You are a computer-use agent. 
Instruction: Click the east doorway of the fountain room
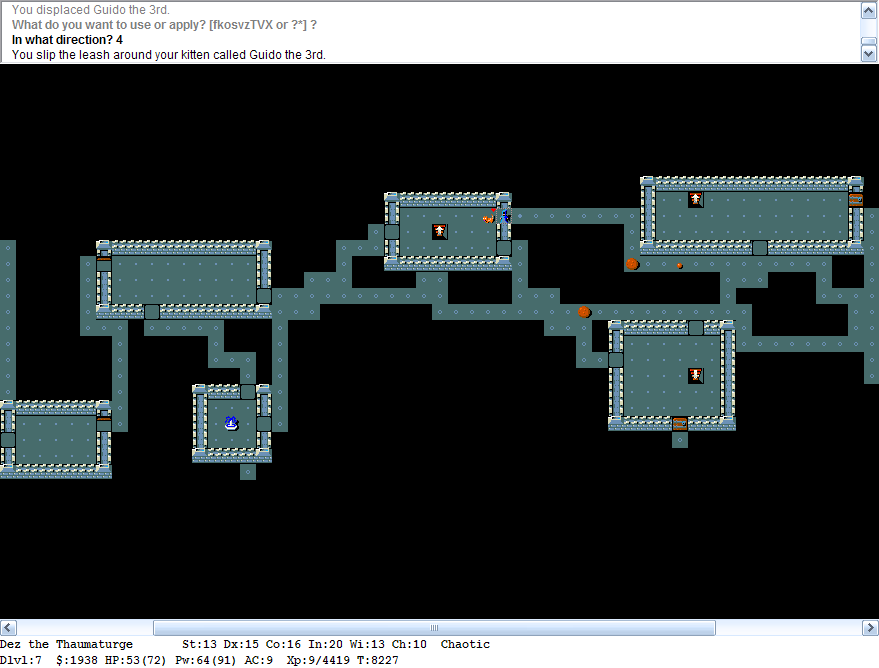coord(264,423)
